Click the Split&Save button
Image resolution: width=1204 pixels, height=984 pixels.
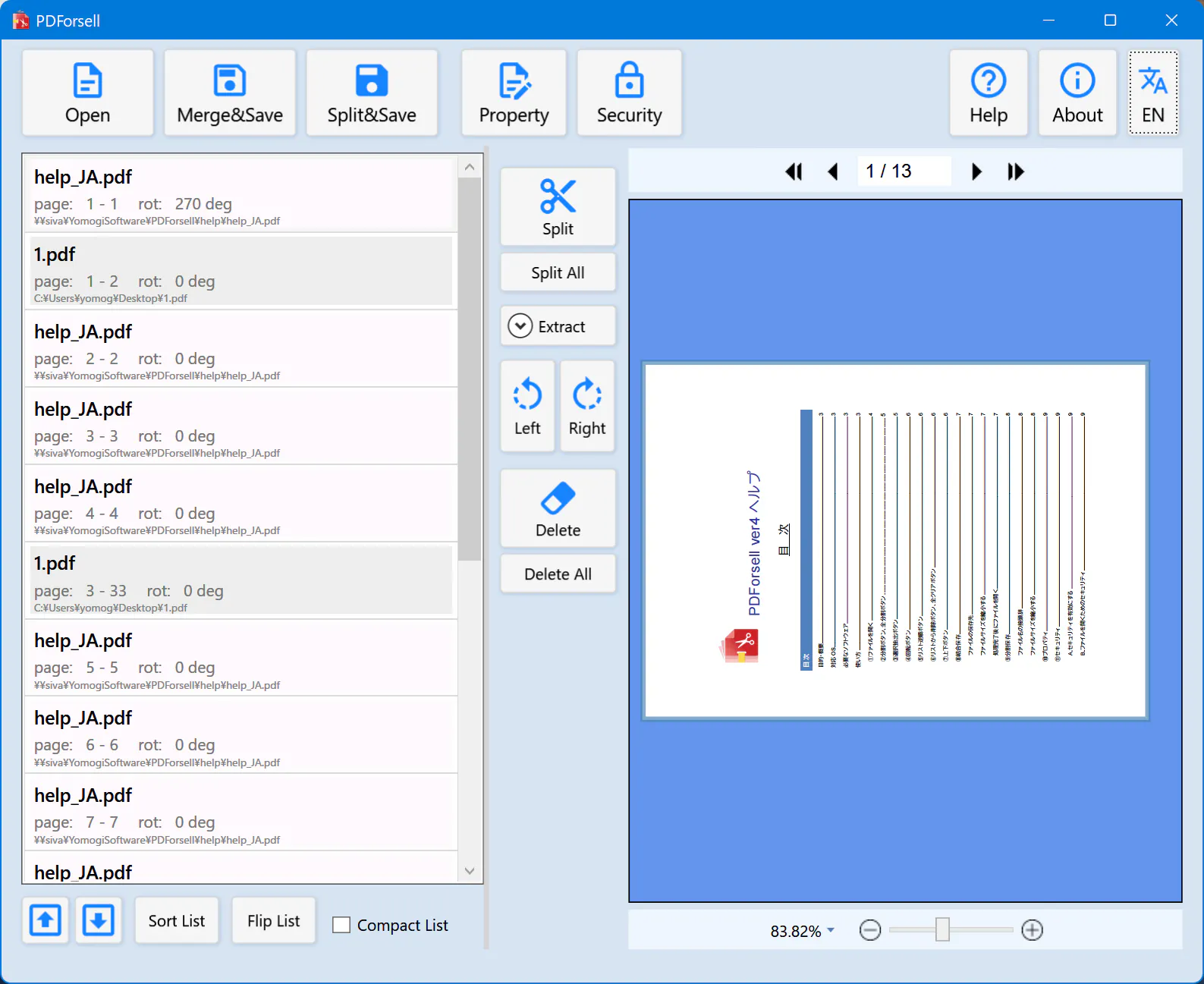pyautogui.click(x=372, y=93)
